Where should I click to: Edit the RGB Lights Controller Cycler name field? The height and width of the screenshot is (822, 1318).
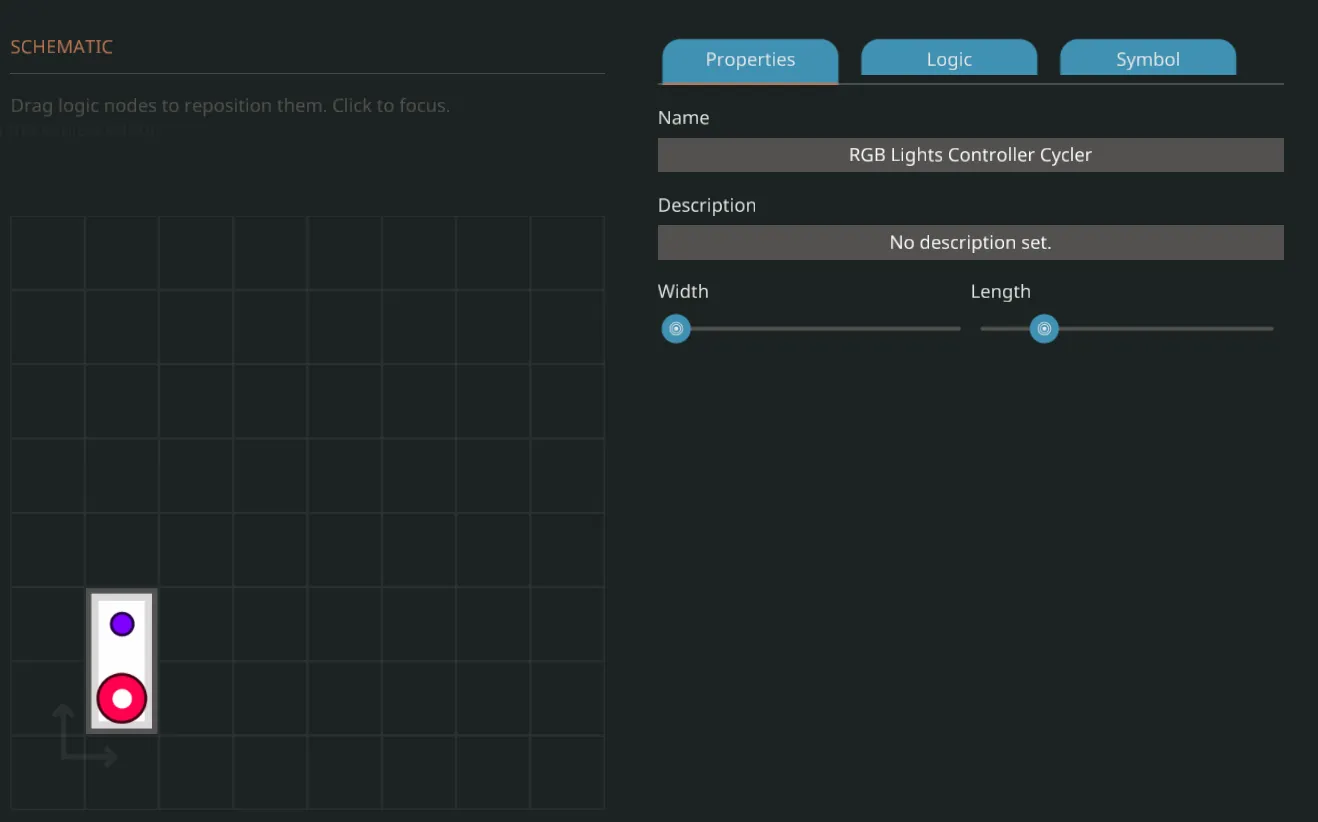point(970,155)
